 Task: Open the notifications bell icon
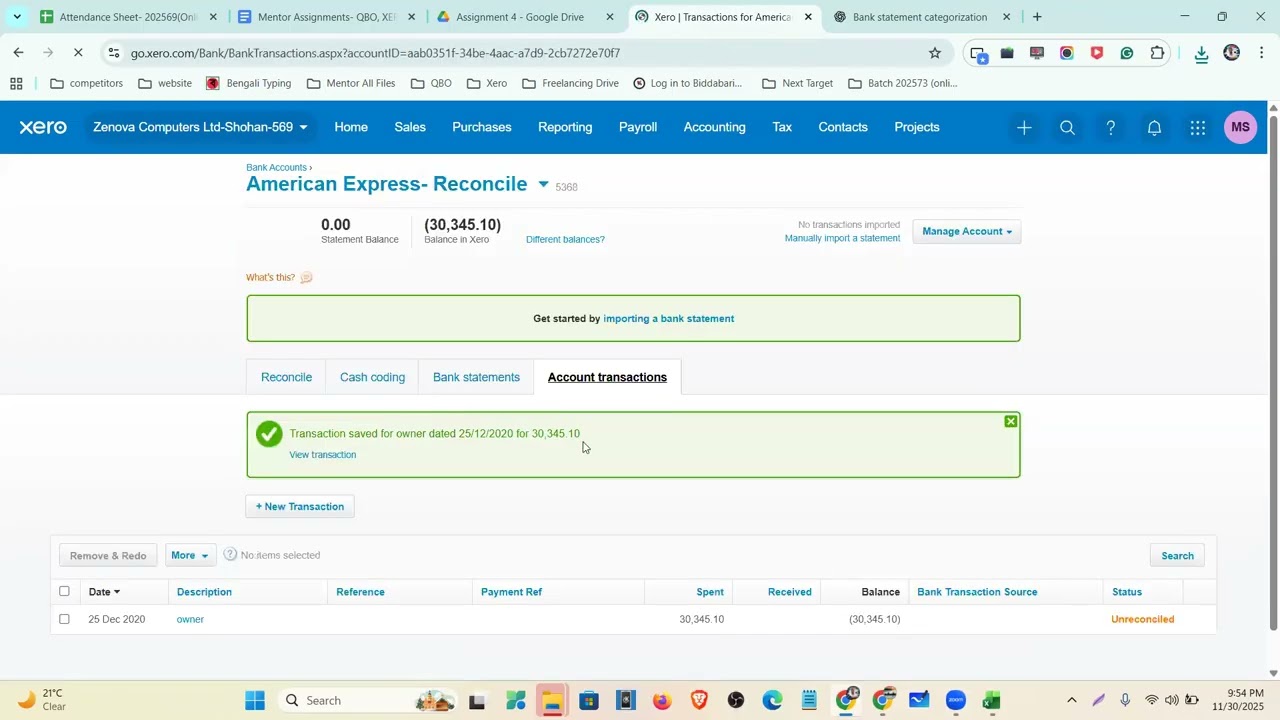(x=1154, y=128)
